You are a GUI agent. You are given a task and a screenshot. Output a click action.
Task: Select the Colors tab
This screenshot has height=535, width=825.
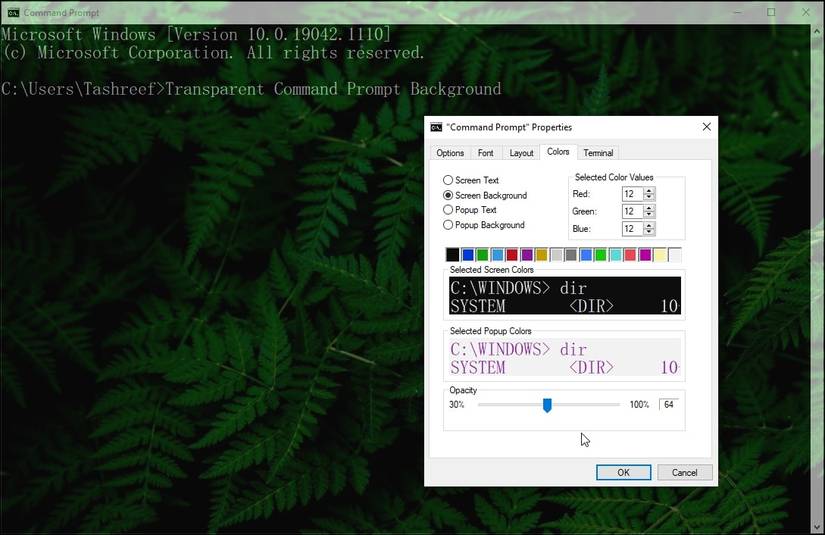coord(558,152)
